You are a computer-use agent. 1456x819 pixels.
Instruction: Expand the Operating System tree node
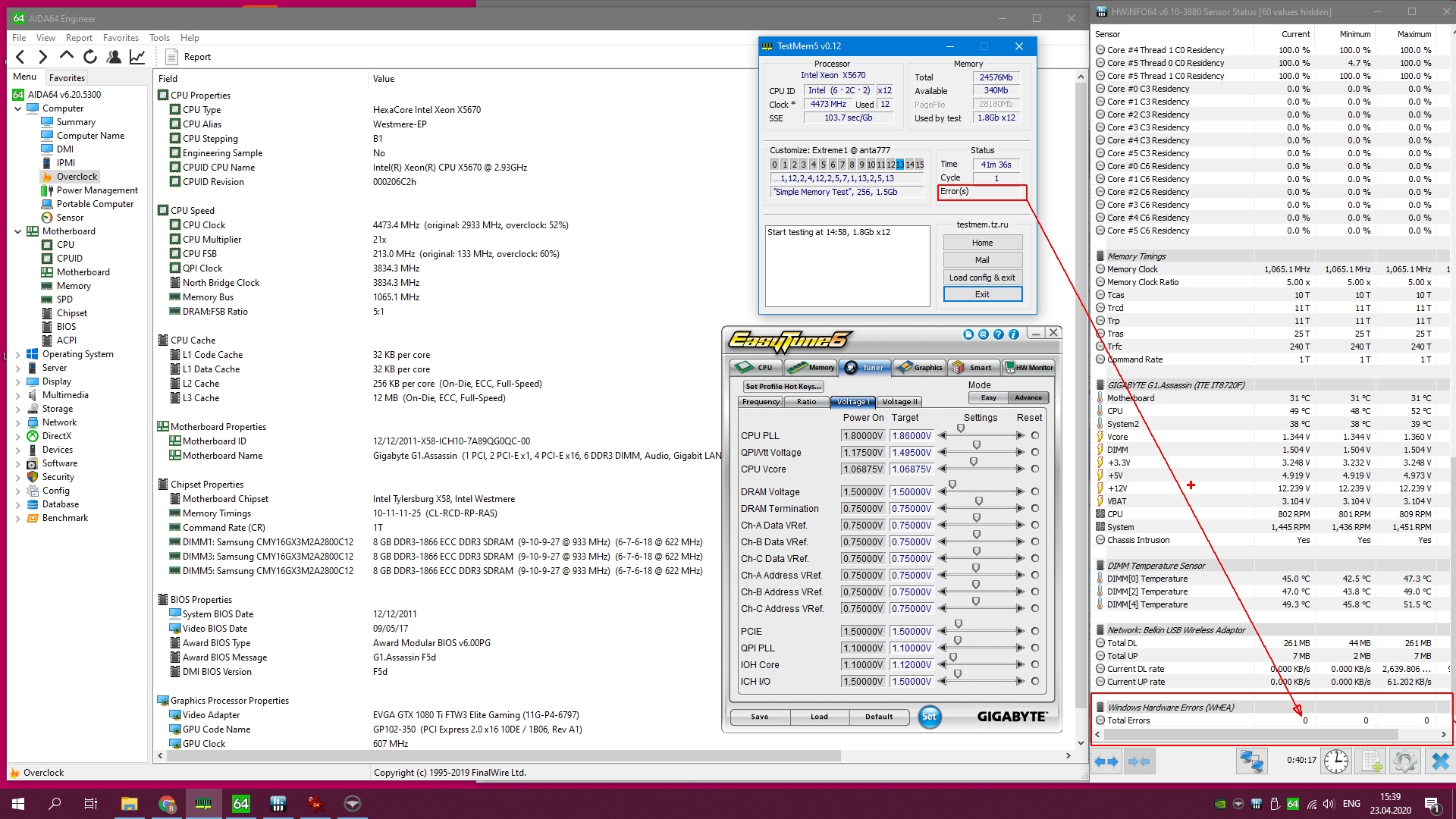click(18, 354)
